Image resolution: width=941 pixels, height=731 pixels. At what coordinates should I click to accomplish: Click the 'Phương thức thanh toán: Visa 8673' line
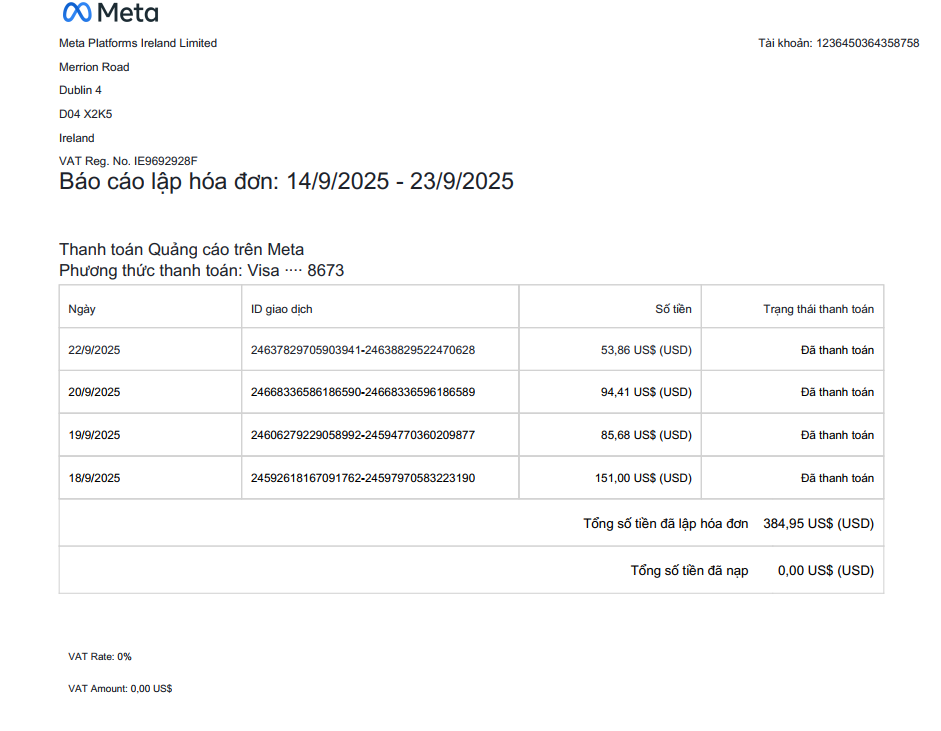202,271
